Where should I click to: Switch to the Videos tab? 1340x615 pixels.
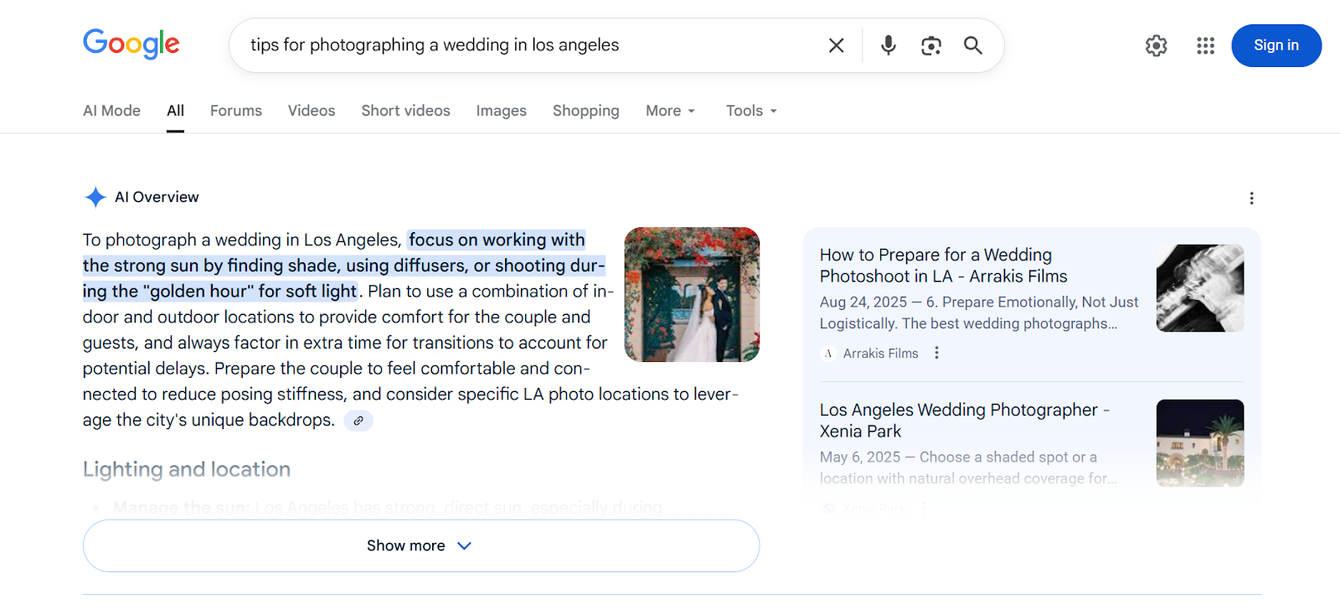point(311,111)
